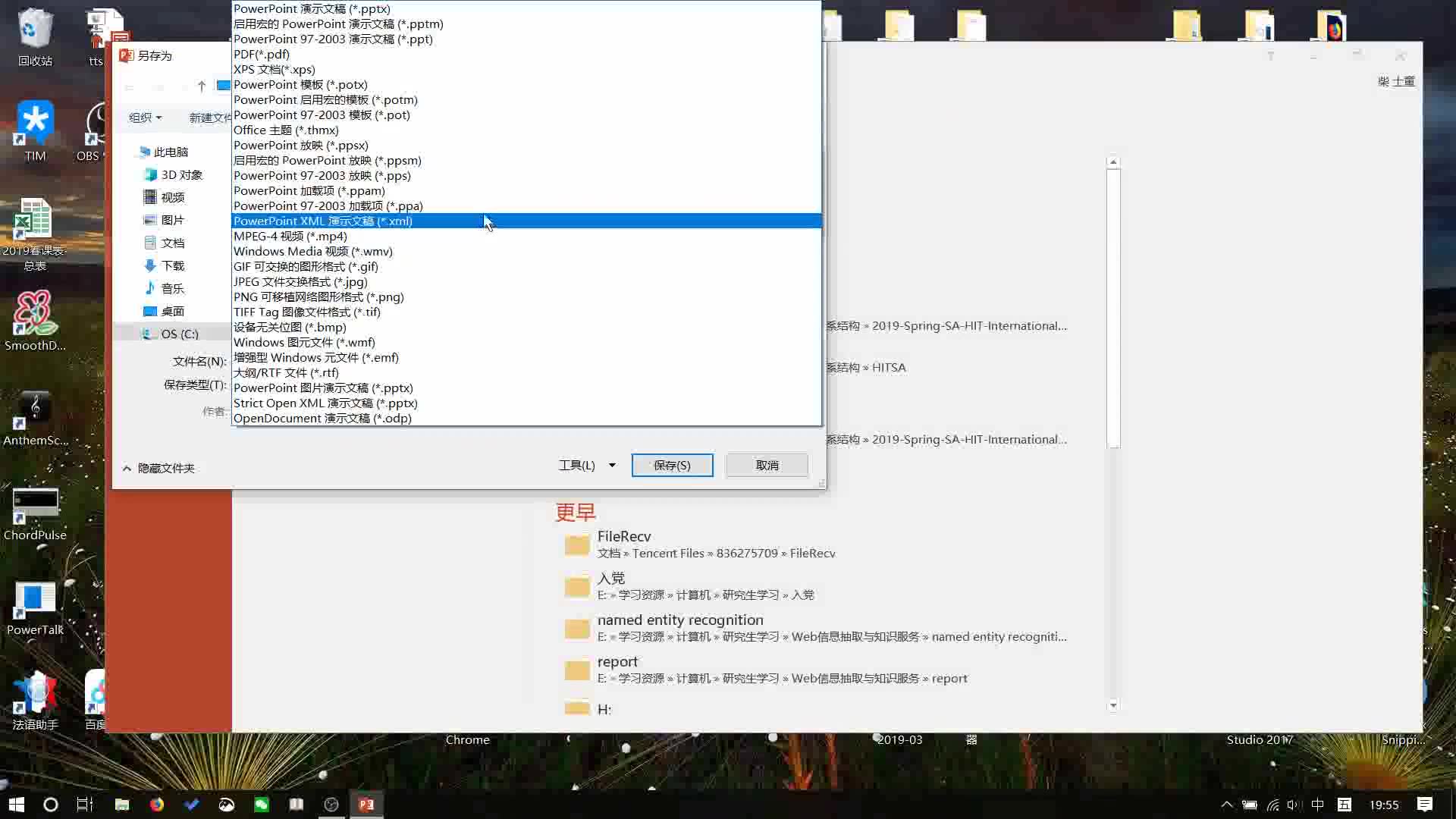Open WeChat from taskbar
Image resolution: width=1456 pixels, height=819 pixels.
pyautogui.click(x=261, y=805)
